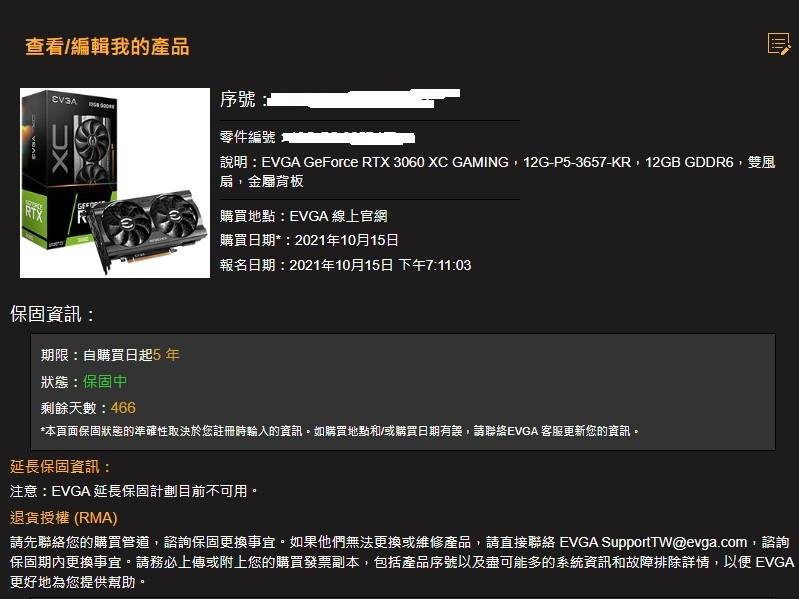This screenshot has width=799, height=599.
Task: Click the 購買地點 EVGA 線上官網 line
Action: click(303, 216)
